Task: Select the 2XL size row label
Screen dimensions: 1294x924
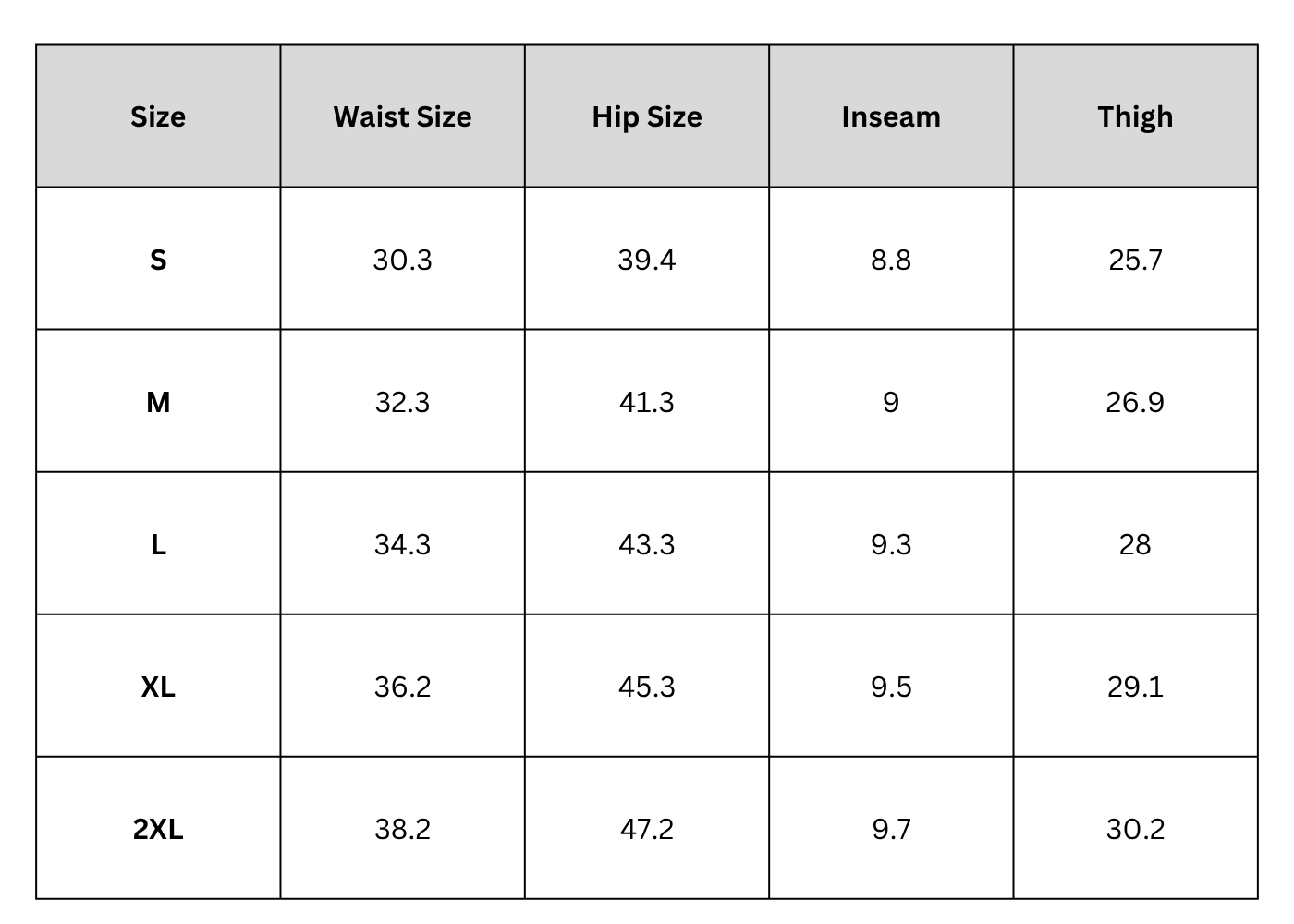Action: point(158,829)
